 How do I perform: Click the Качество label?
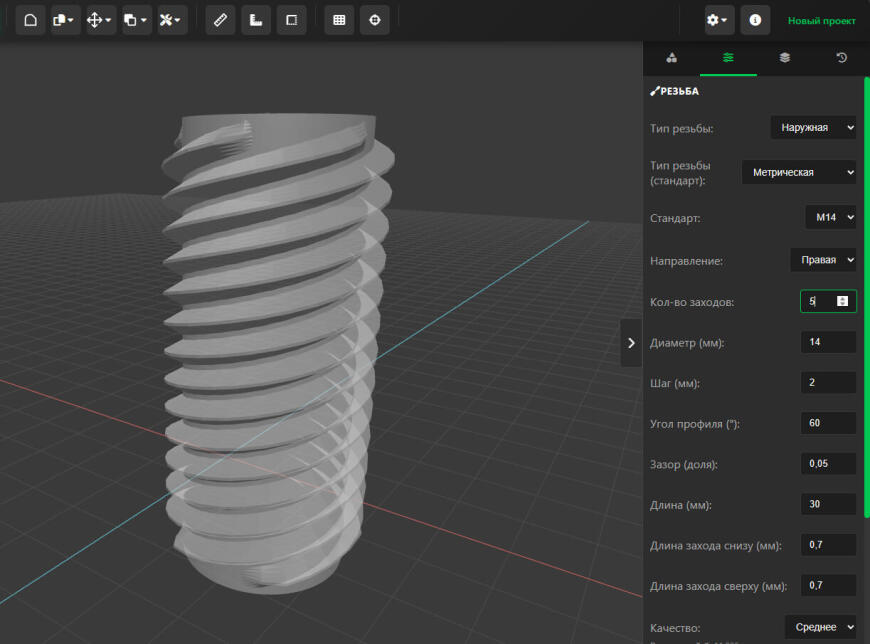point(675,628)
